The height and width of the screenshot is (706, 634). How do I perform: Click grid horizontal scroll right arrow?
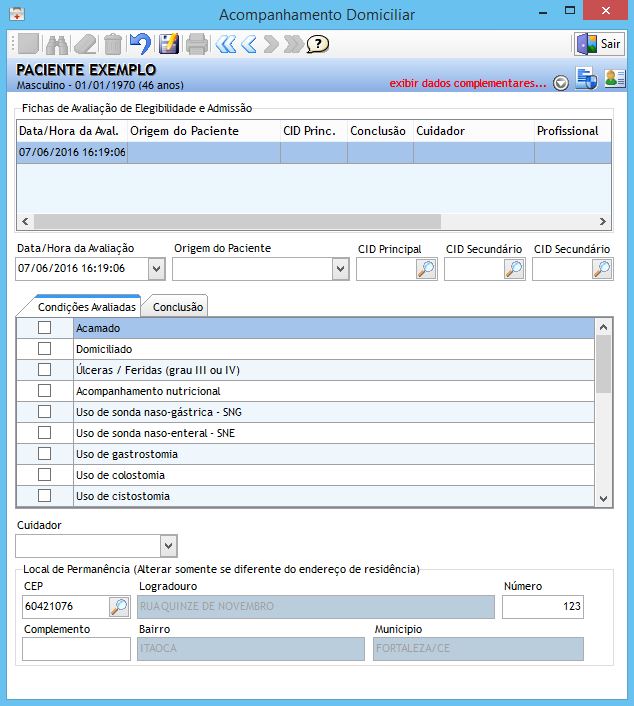pyautogui.click(x=602, y=222)
